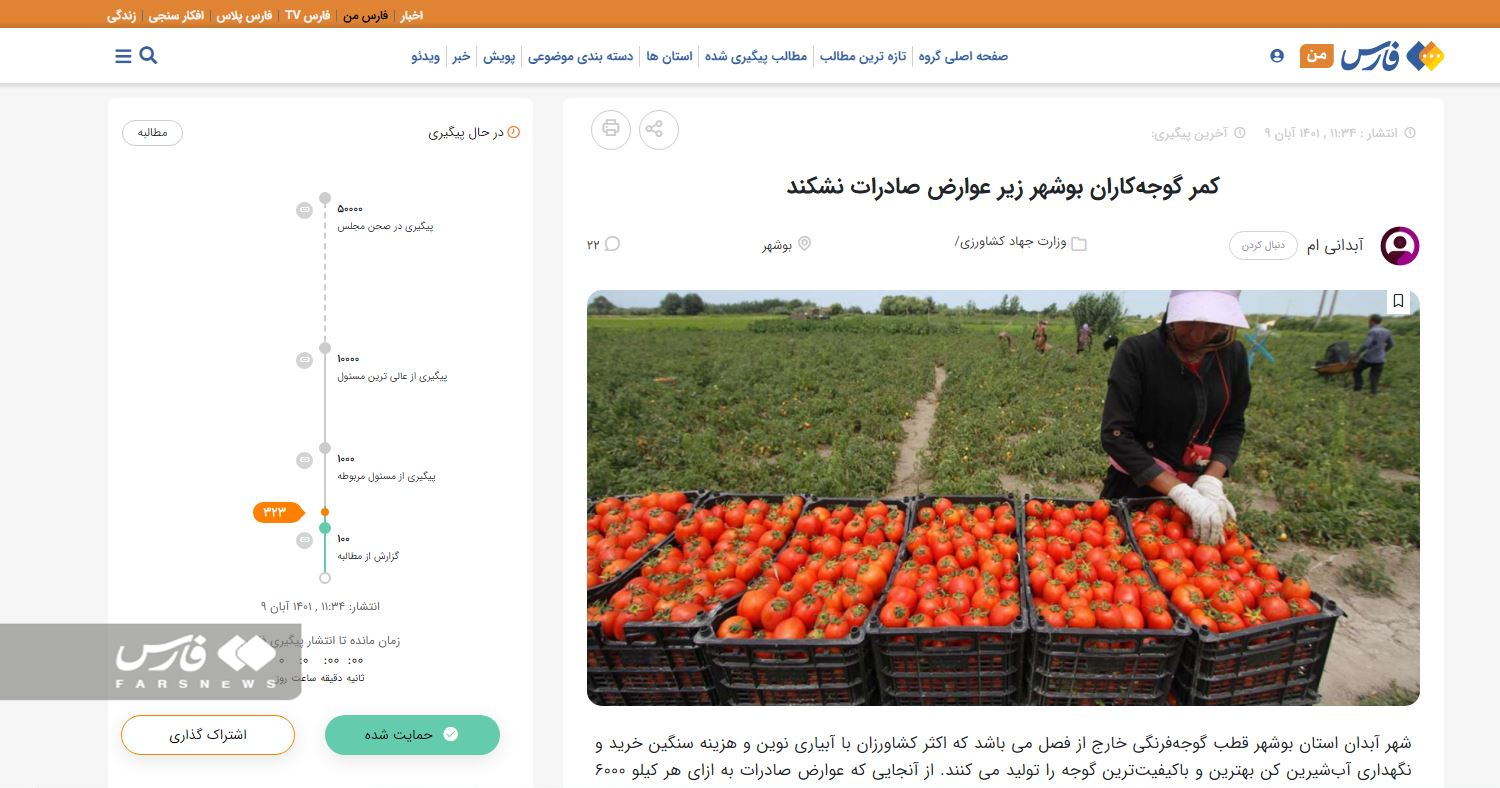Click the orange ۳۲۳ progress marker
This screenshot has width=1500, height=788.
pos(277,512)
